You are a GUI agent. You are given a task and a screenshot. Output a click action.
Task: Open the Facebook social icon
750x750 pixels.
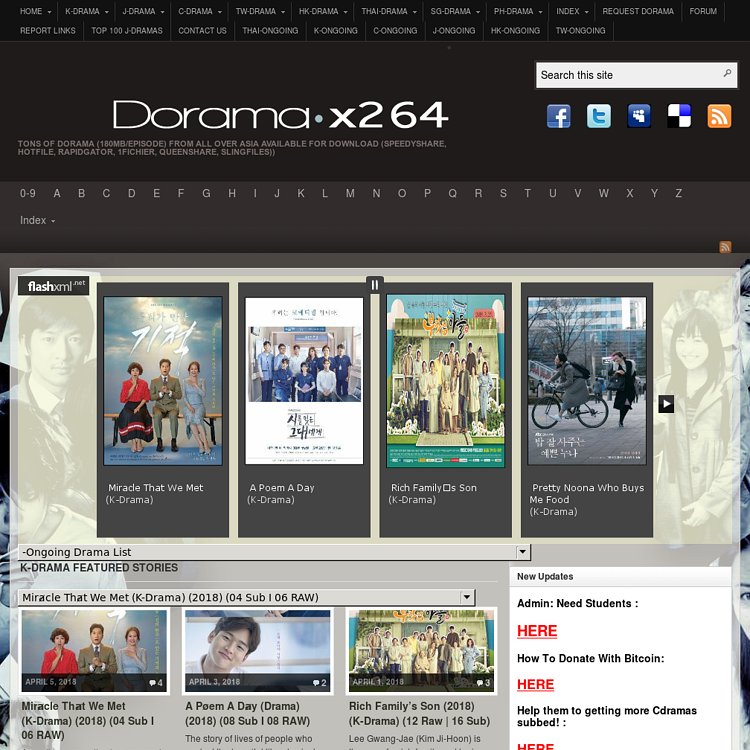[558, 116]
